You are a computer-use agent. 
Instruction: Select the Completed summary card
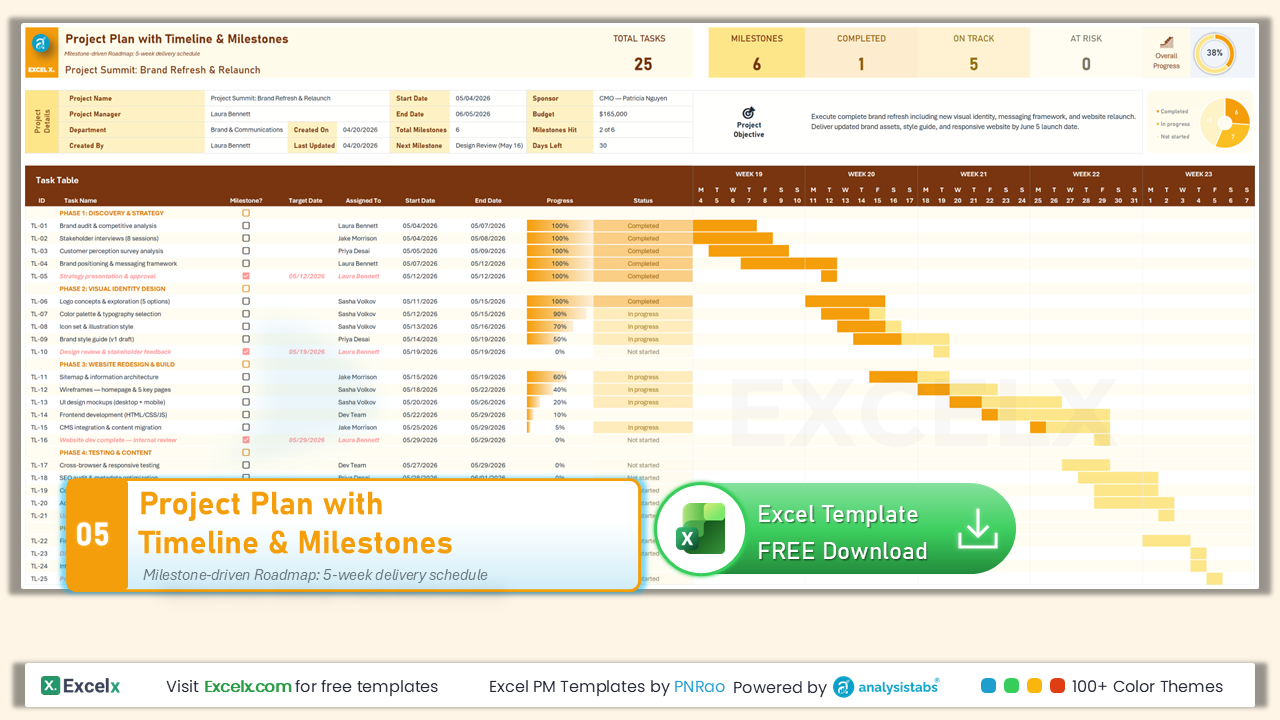coord(862,53)
